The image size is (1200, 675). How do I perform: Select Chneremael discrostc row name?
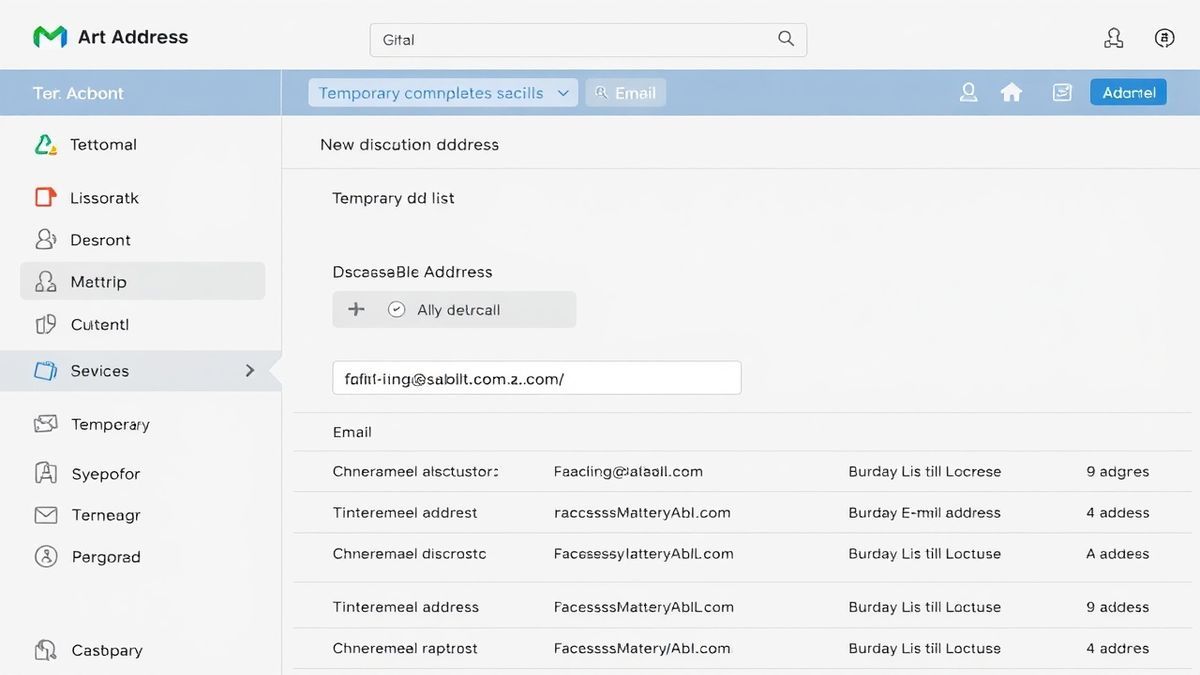coord(409,553)
